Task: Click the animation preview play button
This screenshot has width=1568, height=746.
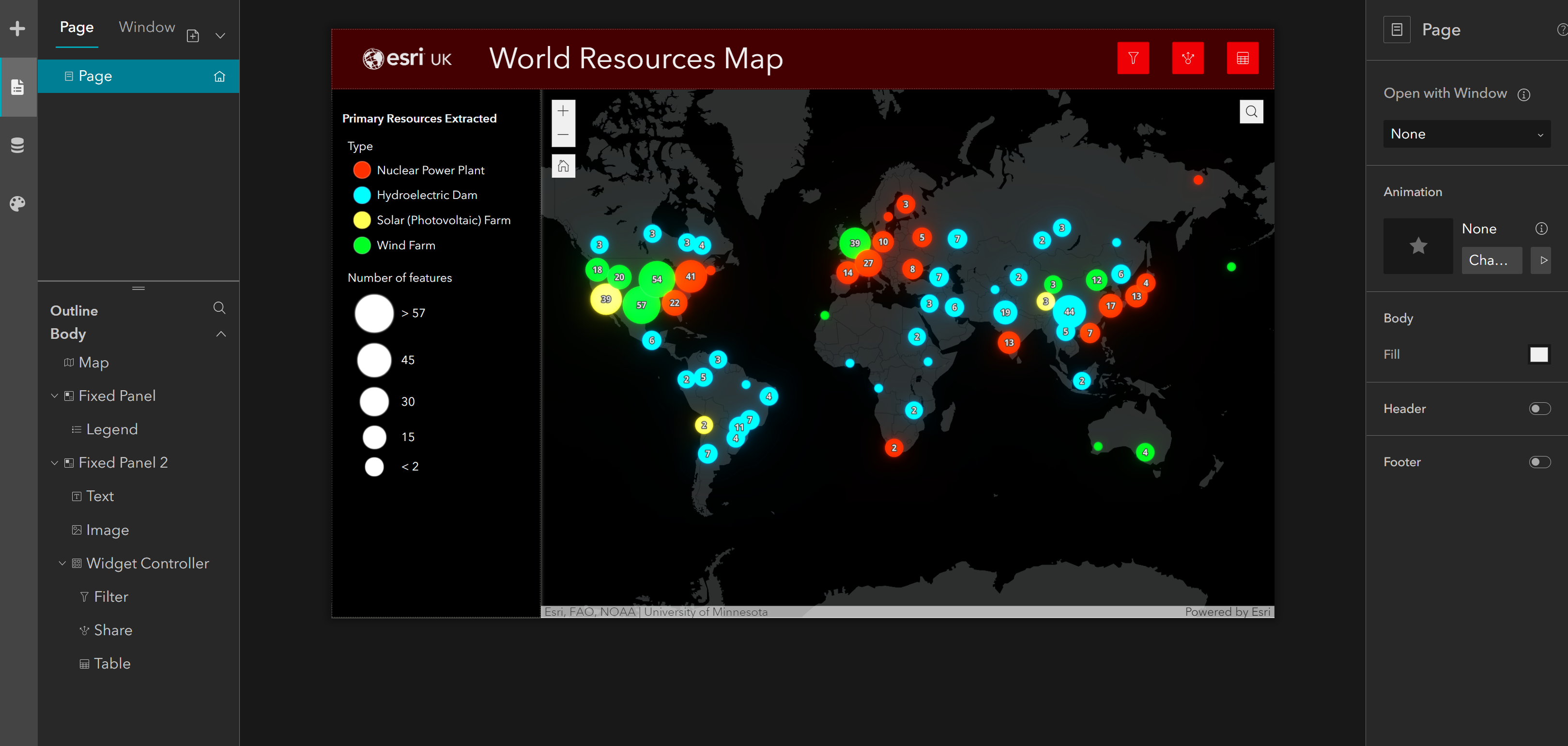Action: 1542,260
